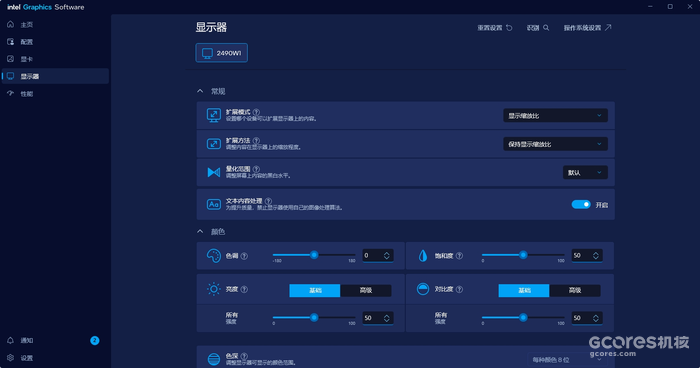The image size is (700, 368).
Task: Click the sun icon of the 亮度 row
Action: [214, 289]
